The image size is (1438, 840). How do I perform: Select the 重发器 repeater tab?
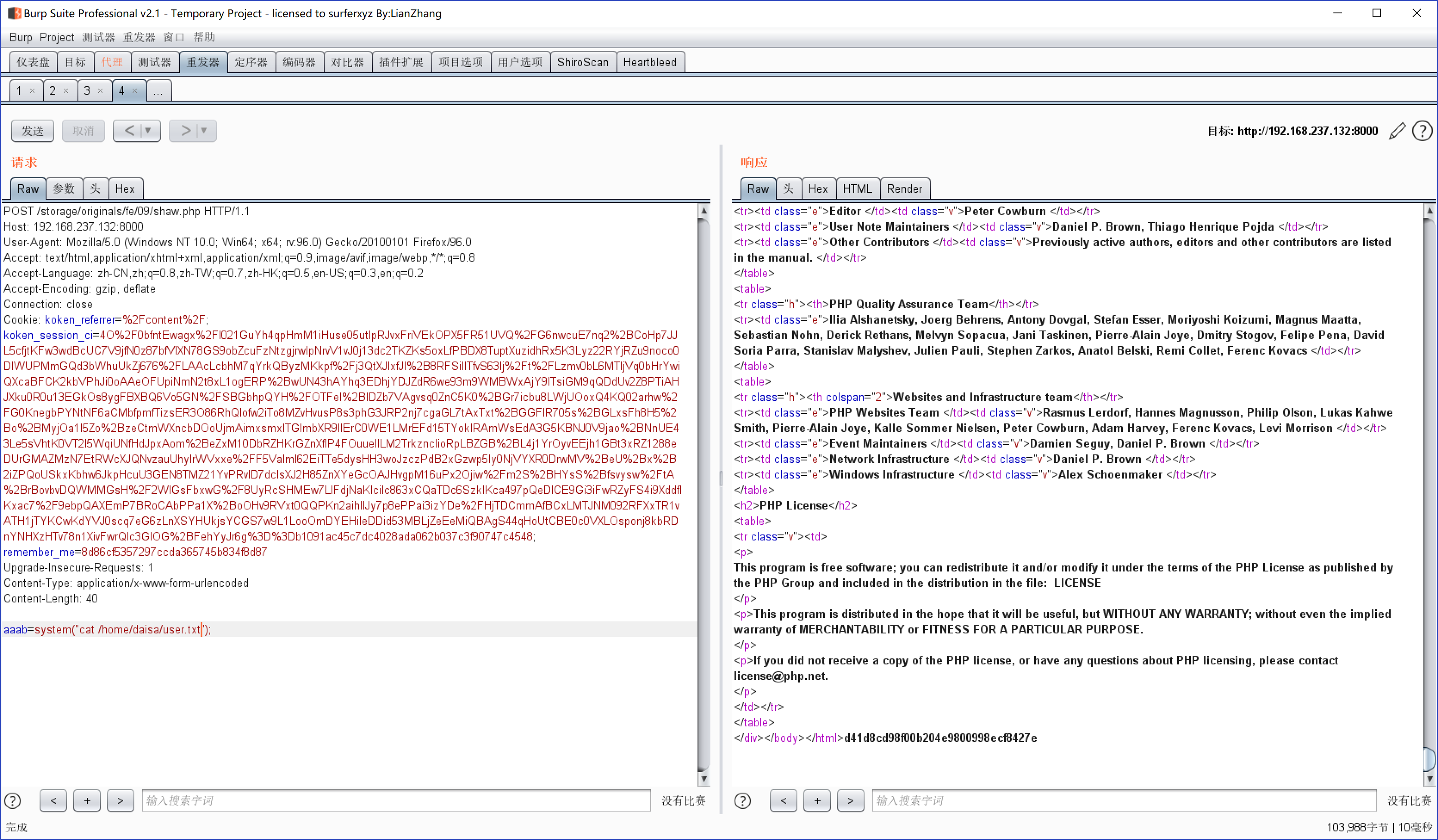pos(203,62)
